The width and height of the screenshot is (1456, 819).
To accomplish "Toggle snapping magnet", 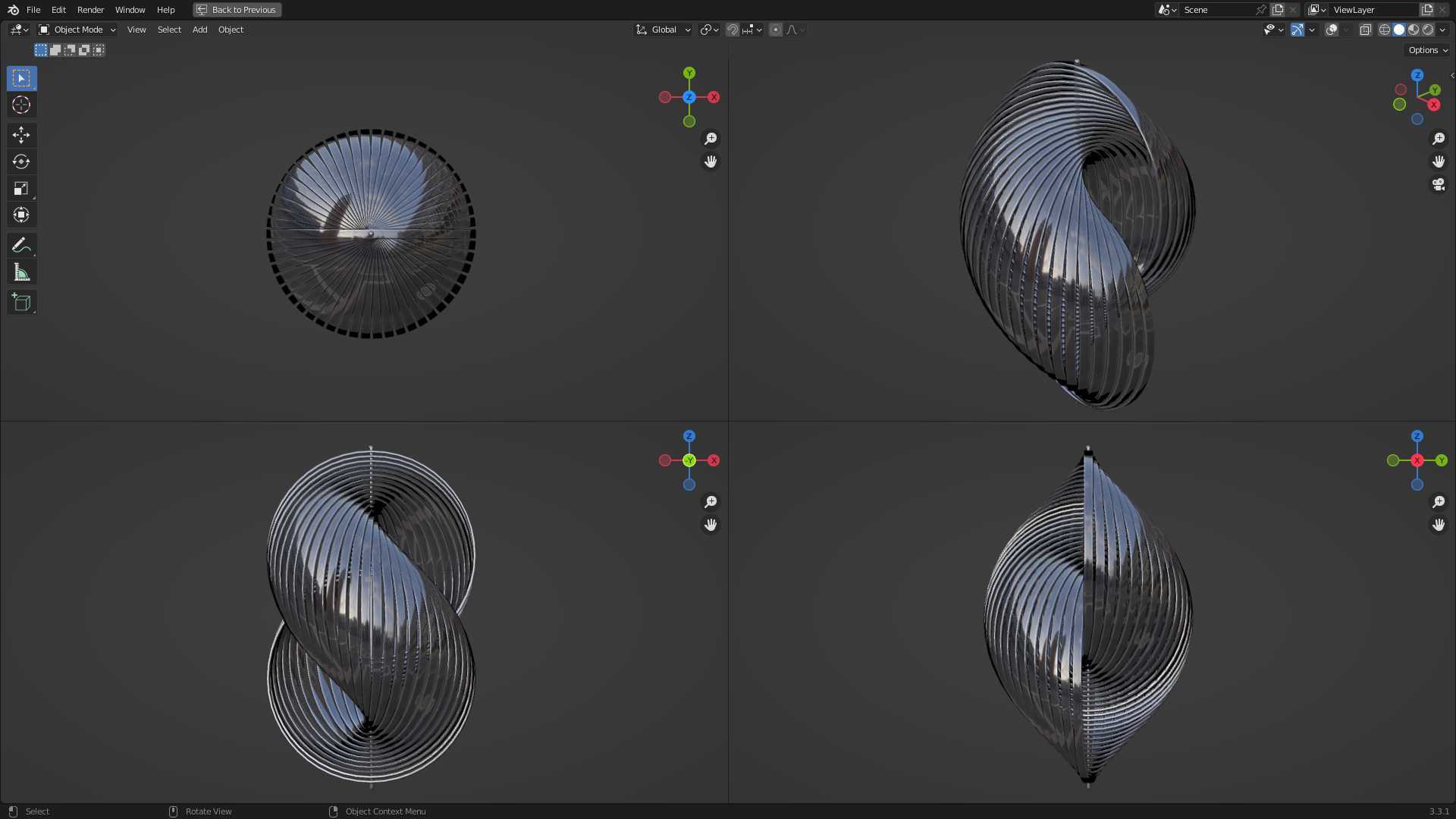I will (x=733, y=30).
